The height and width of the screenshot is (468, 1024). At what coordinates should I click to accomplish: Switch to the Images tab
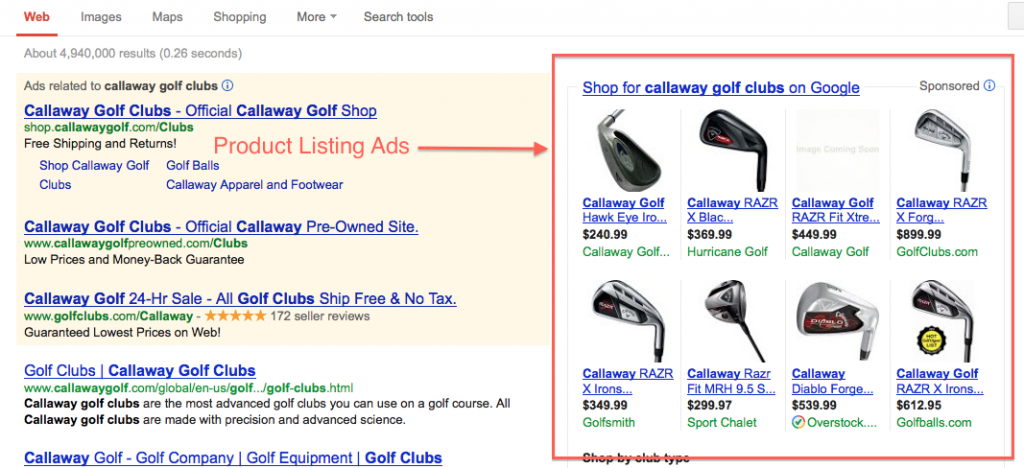pos(101,17)
